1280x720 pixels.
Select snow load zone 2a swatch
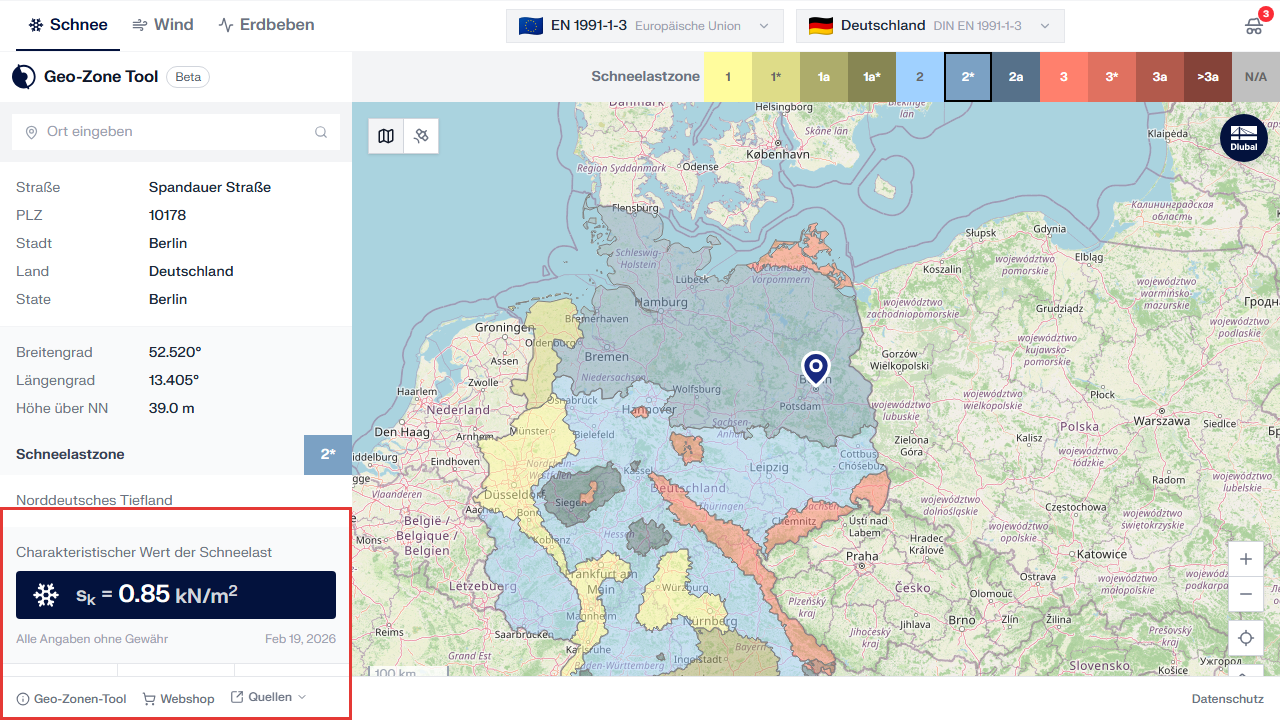click(1015, 77)
